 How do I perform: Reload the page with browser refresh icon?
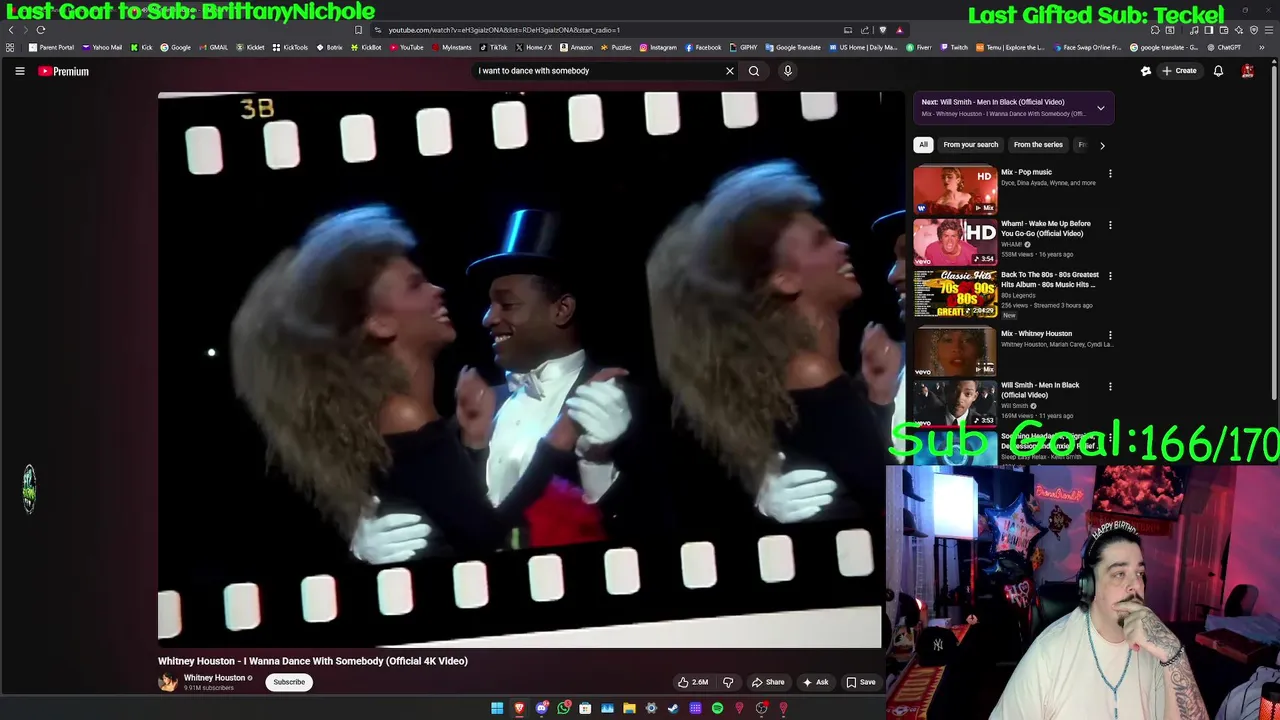(41, 30)
